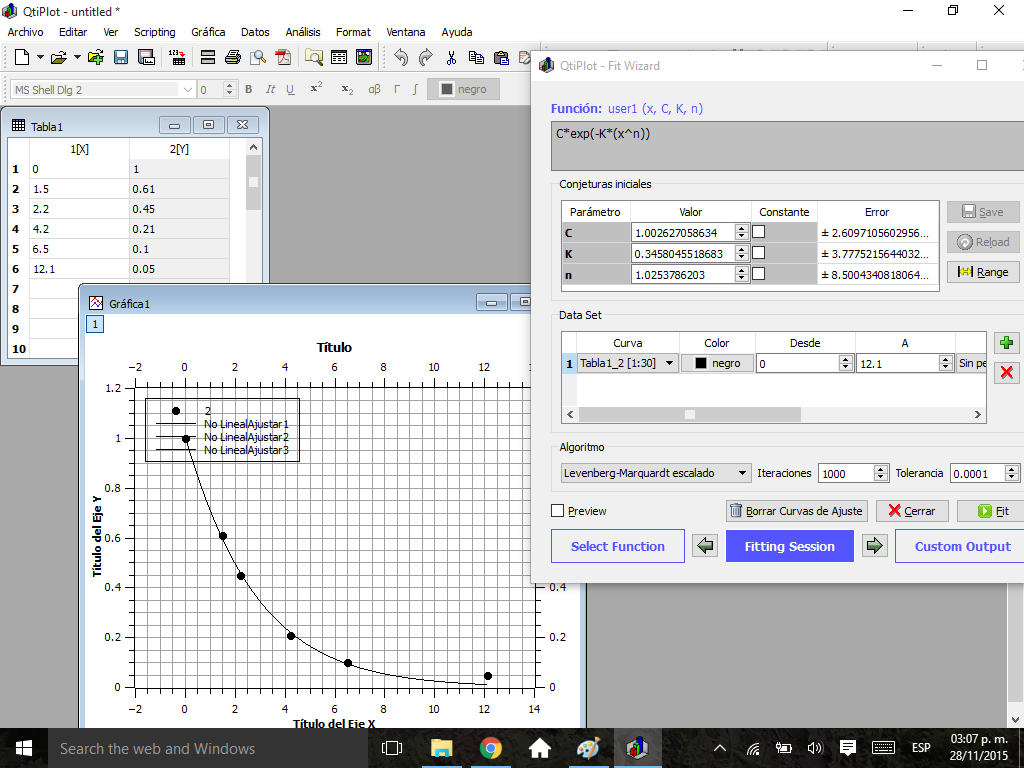The height and width of the screenshot is (768, 1024).
Task: Click the Range button
Action: (x=983, y=272)
